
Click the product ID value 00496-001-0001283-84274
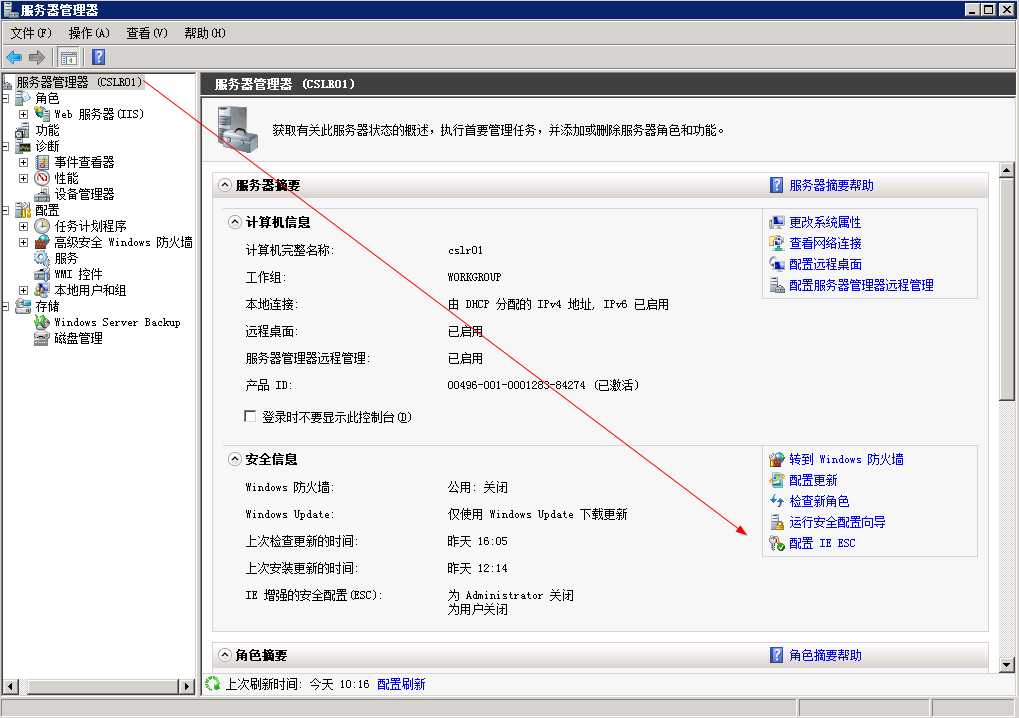click(x=516, y=385)
